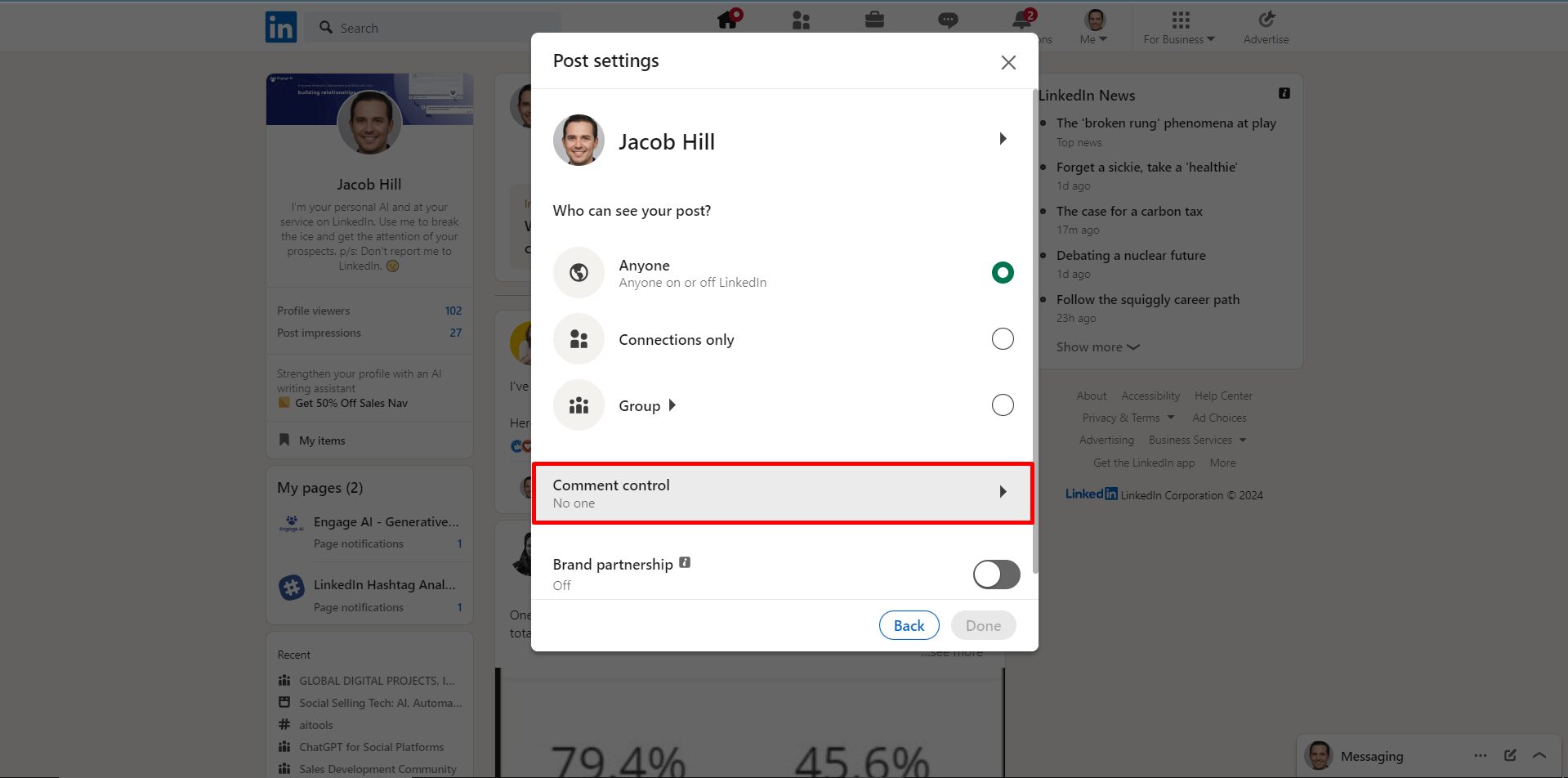Expand Privacy & Terms dropdown

point(1128,418)
